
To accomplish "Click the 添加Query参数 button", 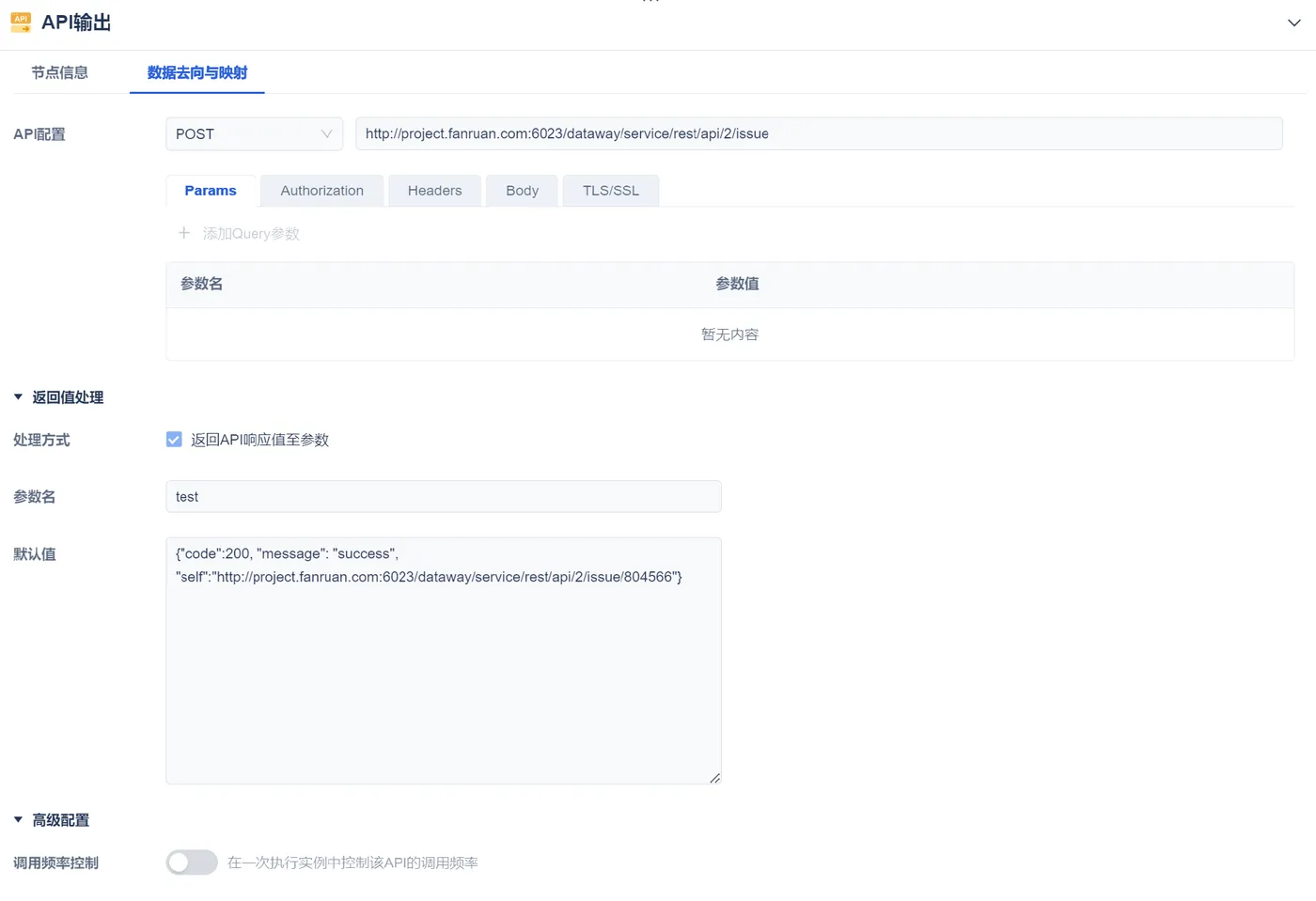I will pos(239,234).
